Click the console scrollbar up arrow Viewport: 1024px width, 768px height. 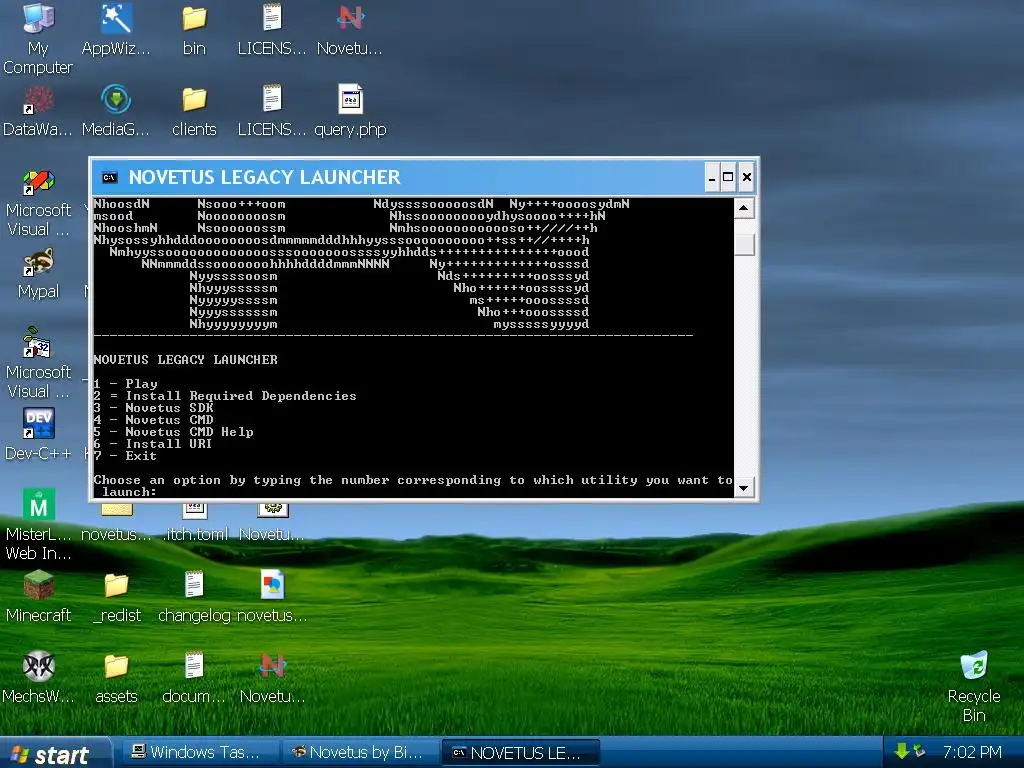pos(744,208)
